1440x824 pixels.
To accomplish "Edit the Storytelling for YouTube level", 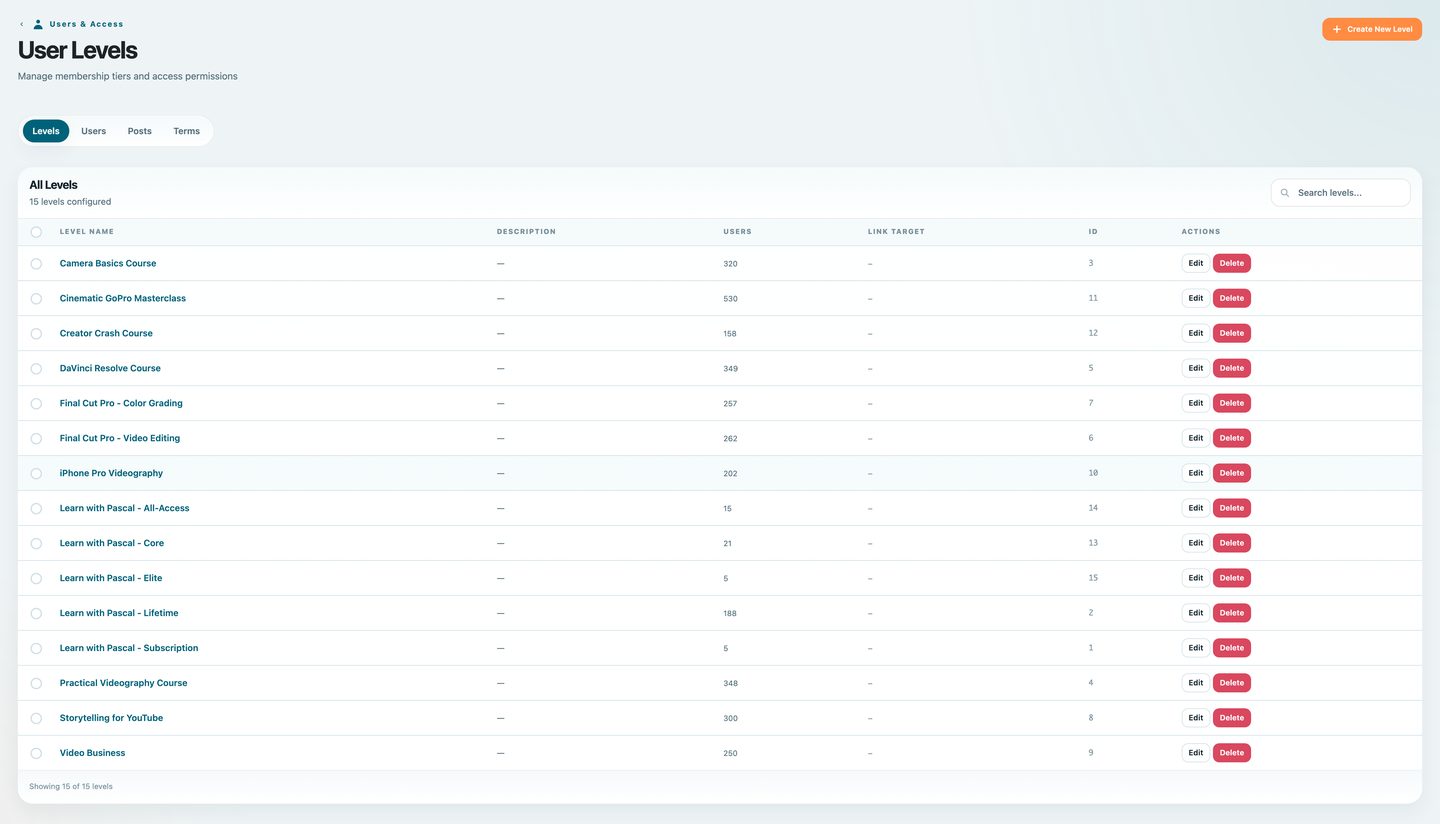I will [x=1196, y=718].
